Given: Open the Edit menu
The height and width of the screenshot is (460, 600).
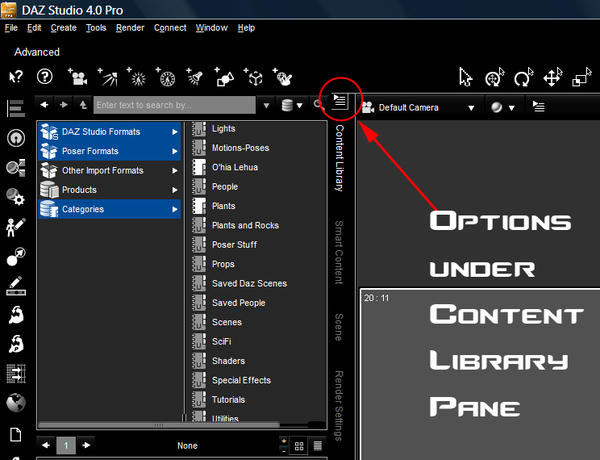Looking at the screenshot, I should 34,28.
